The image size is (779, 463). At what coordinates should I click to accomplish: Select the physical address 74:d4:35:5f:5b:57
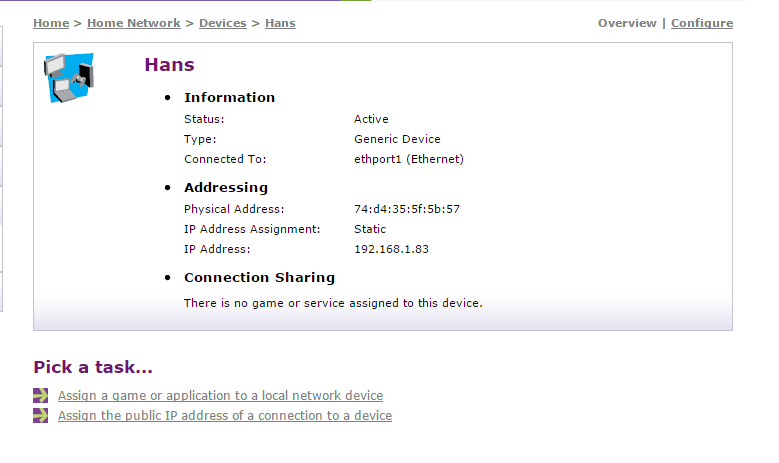coord(407,209)
